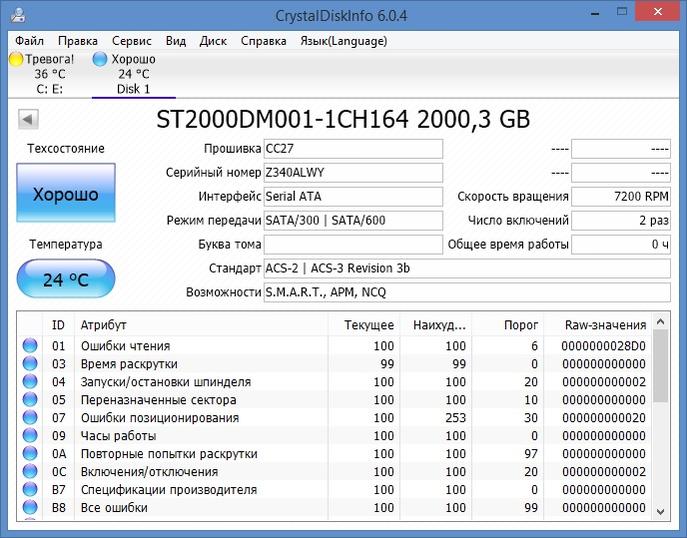Image resolution: width=687 pixels, height=538 pixels.
Task: Click the scrollbar up arrow in attribute list
Action: (x=661, y=322)
